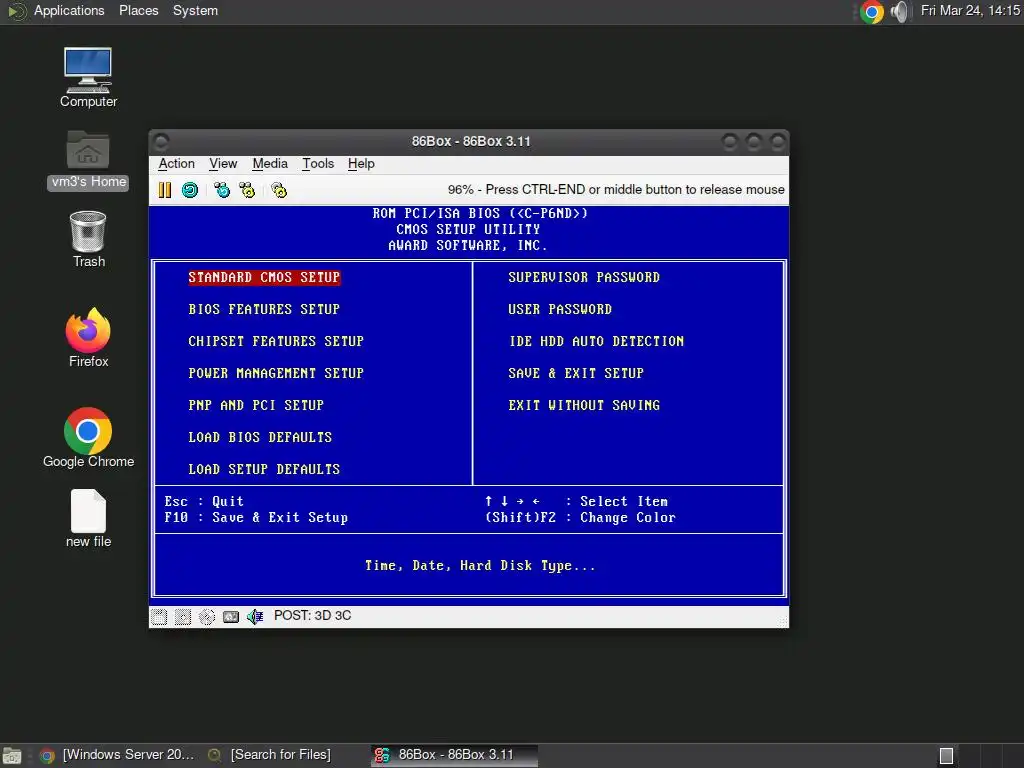The width and height of the screenshot is (1024, 768).
Task: Click the Chrome icon in top panel tray
Action: (871, 11)
